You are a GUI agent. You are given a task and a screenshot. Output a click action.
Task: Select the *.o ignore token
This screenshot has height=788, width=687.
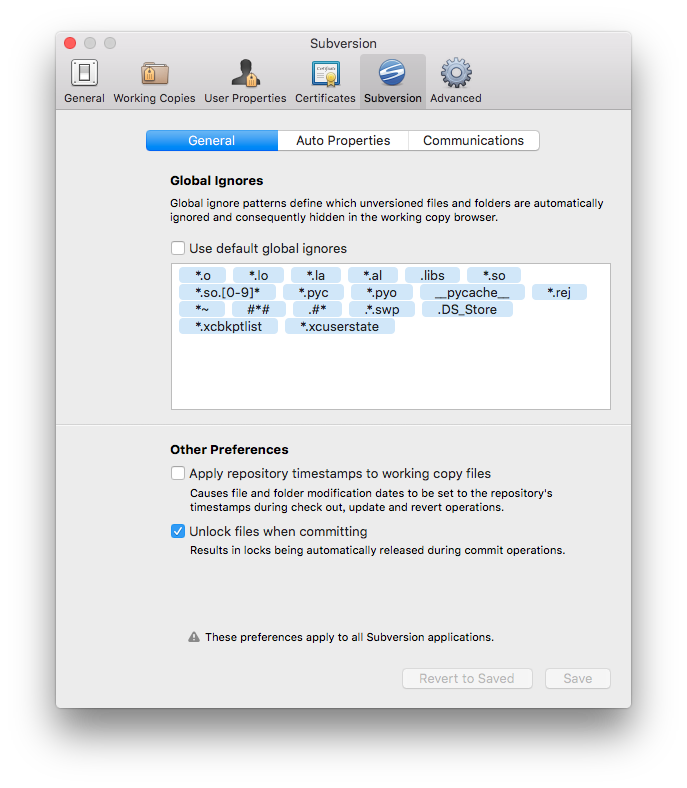pos(203,275)
